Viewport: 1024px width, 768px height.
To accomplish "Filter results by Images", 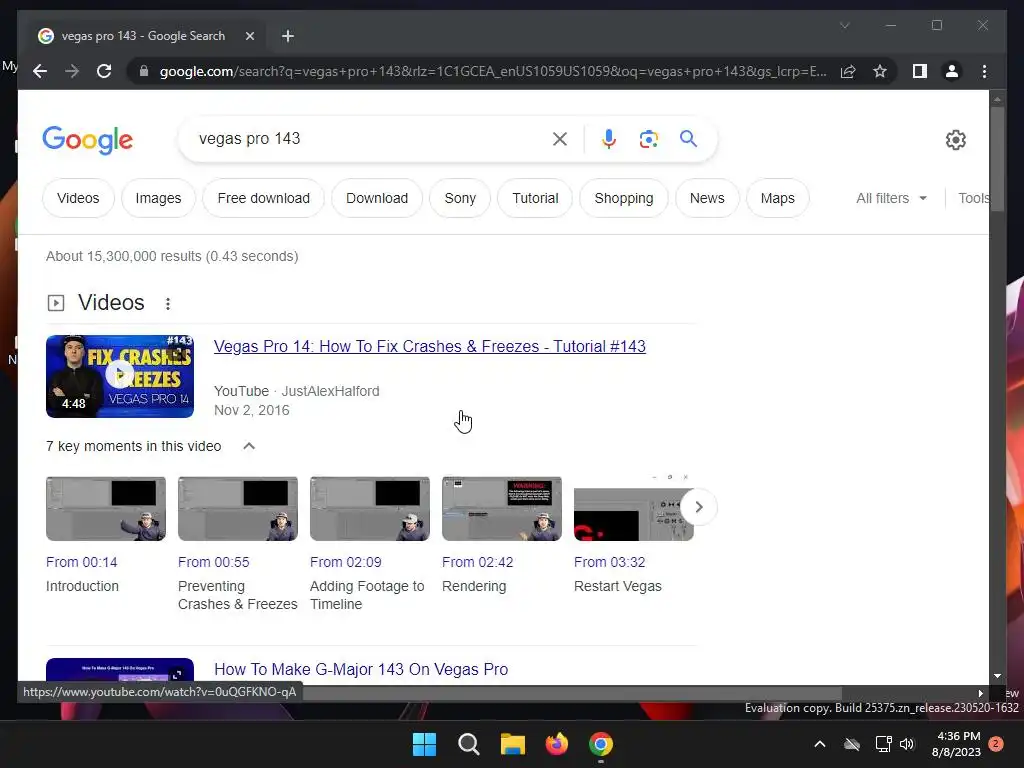I will (x=158, y=198).
